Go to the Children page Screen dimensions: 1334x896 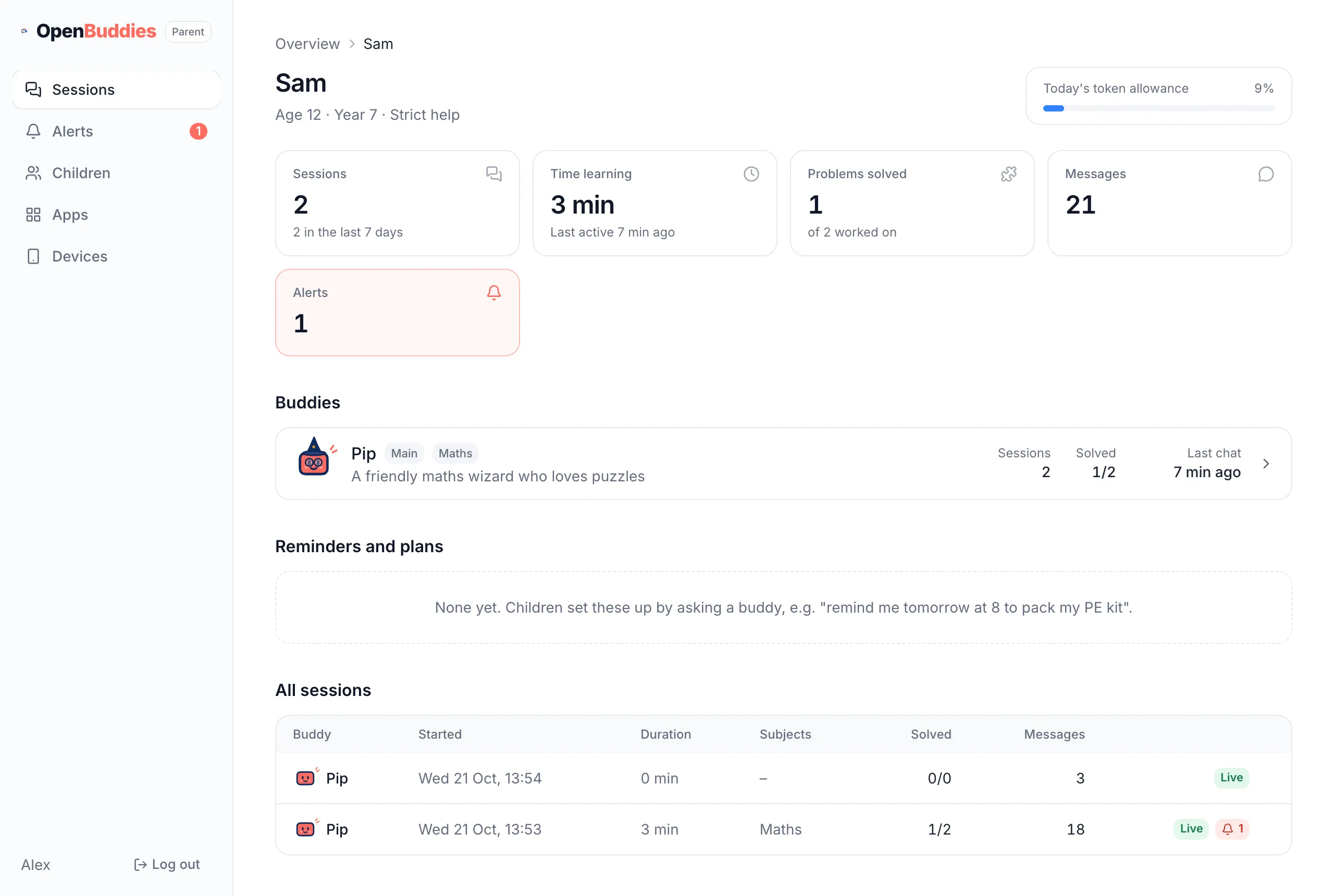coord(116,173)
